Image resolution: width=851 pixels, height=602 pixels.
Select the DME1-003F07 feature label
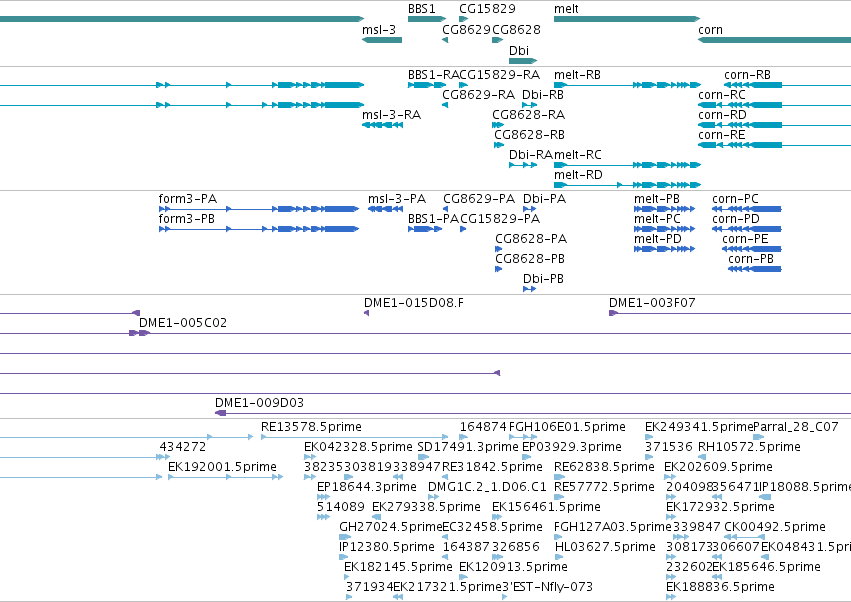pyautogui.click(x=652, y=303)
